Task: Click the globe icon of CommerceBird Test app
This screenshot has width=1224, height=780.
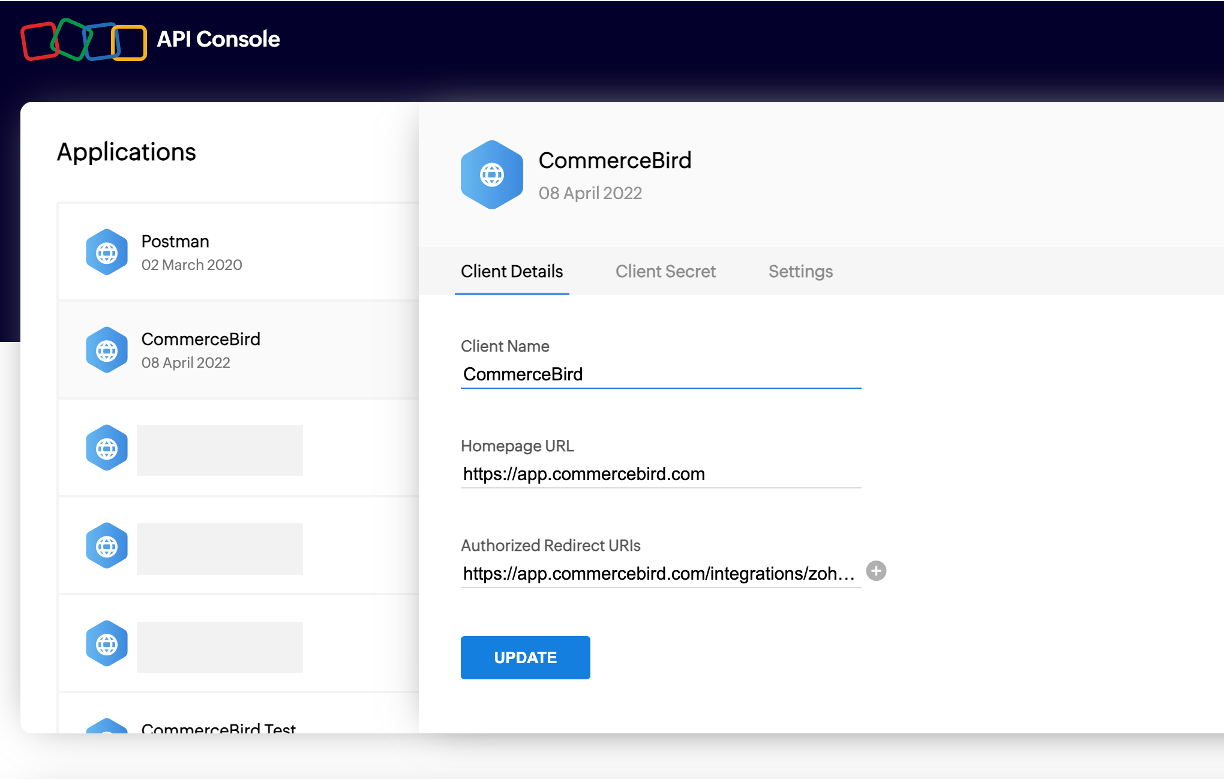Action: tap(106, 726)
